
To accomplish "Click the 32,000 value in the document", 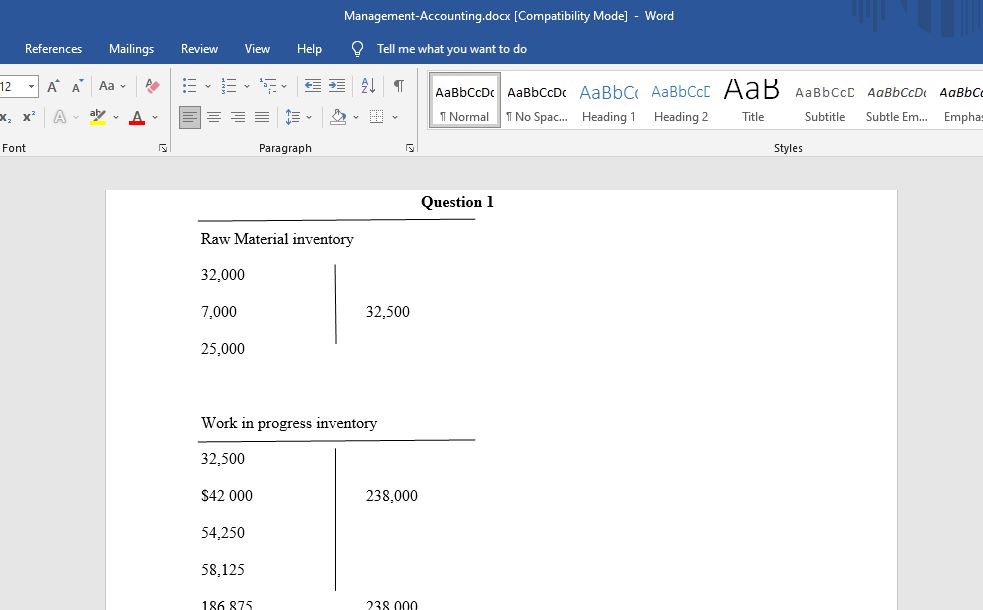I will tap(223, 275).
